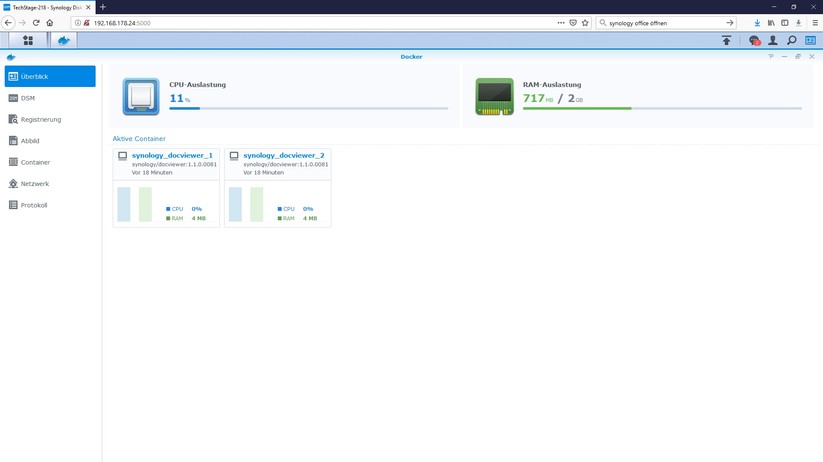Select Registrierung in the Docker sidebar
Image resolution: width=823 pixels, height=462 pixels.
(40, 120)
